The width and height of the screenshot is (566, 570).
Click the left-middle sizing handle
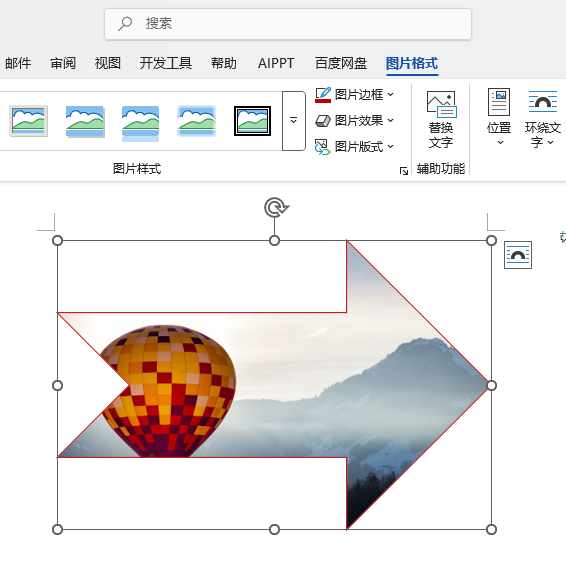point(57,385)
